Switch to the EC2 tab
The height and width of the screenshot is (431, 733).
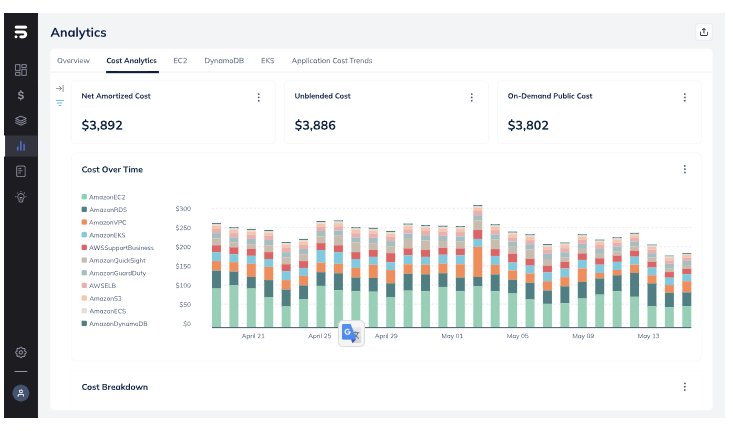click(x=181, y=61)
